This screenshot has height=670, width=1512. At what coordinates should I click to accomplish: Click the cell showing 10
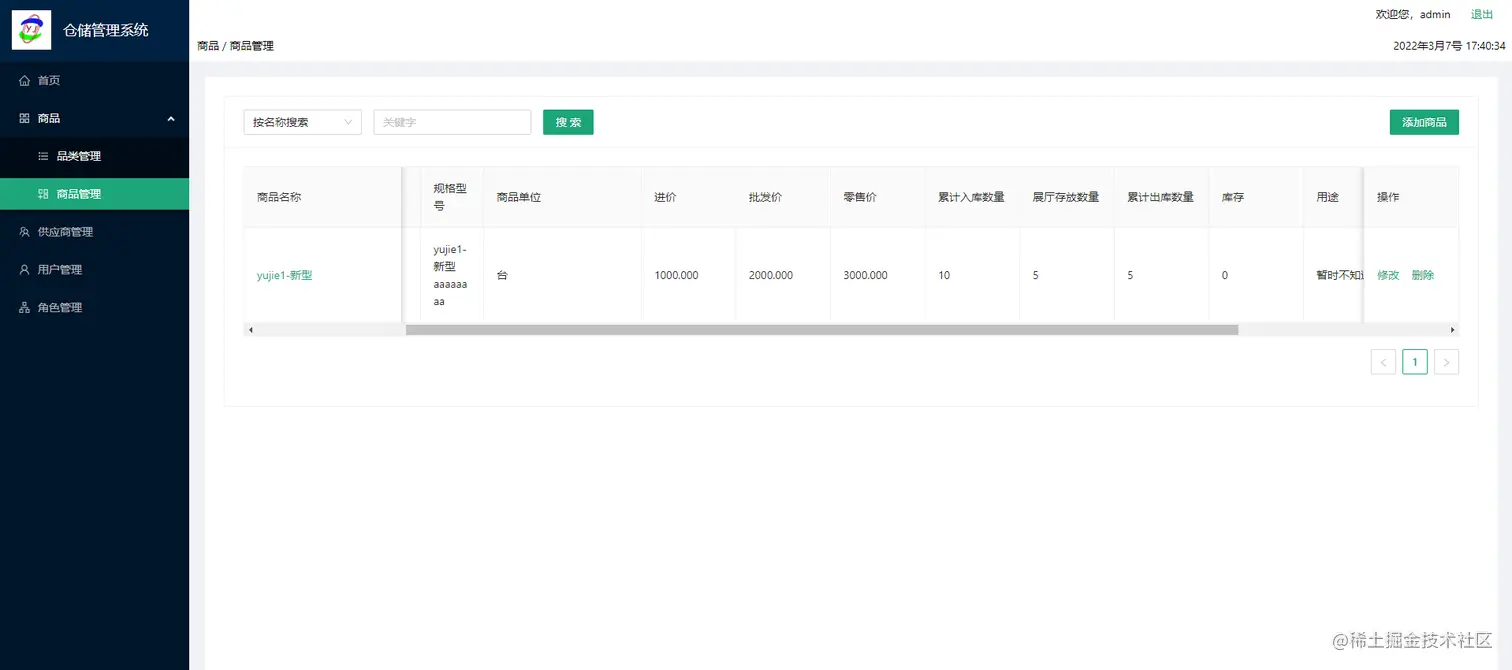[972, 275]
